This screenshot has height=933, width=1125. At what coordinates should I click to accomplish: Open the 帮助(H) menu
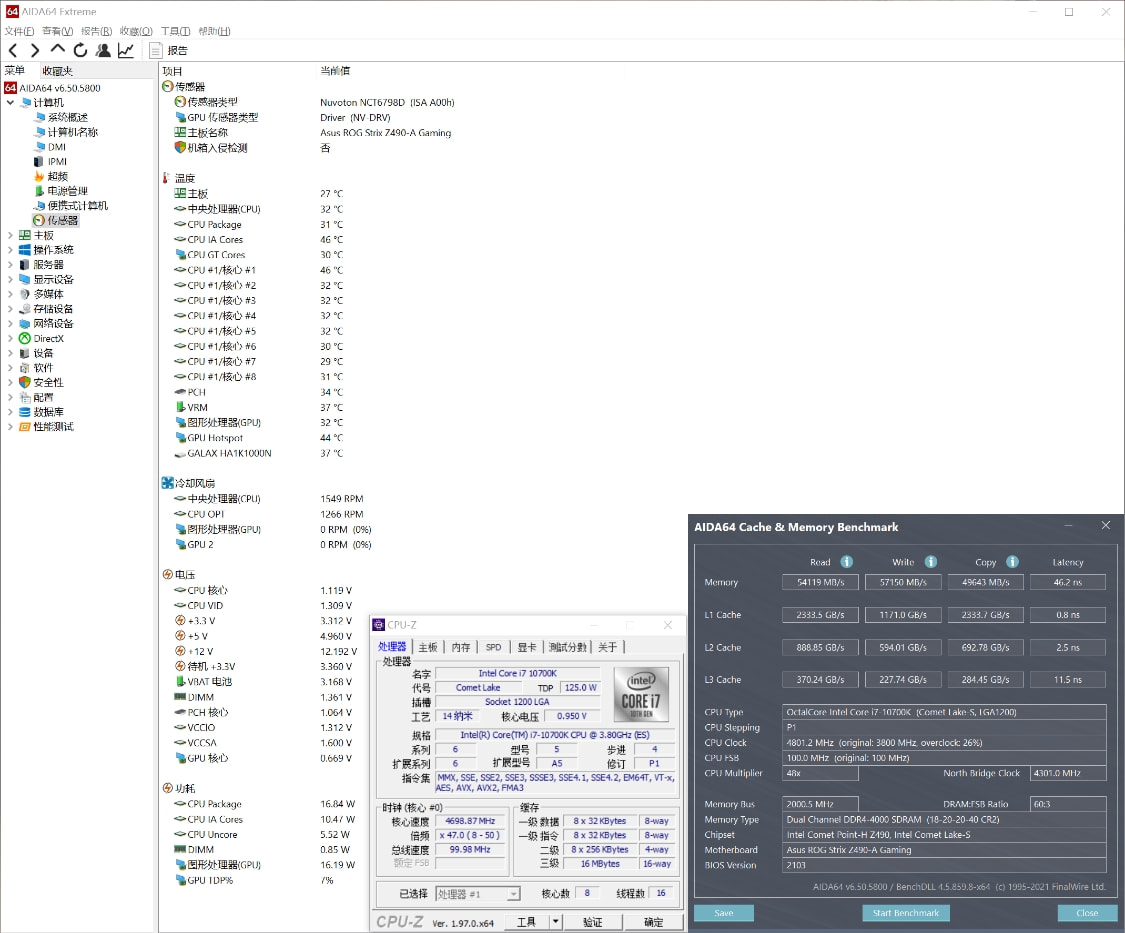pyautogui.click(x=214, y=31)
